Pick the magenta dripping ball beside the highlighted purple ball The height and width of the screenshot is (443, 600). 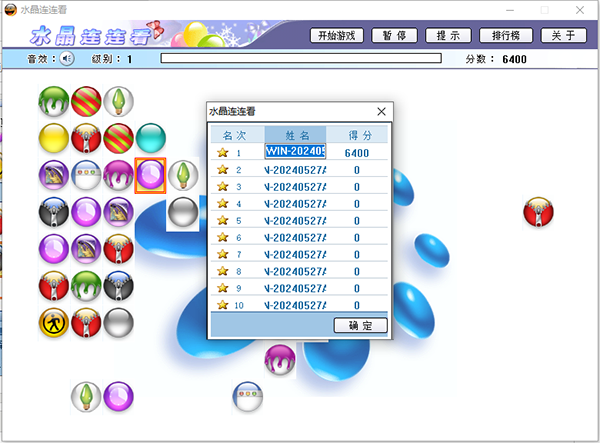click(119, 175)
